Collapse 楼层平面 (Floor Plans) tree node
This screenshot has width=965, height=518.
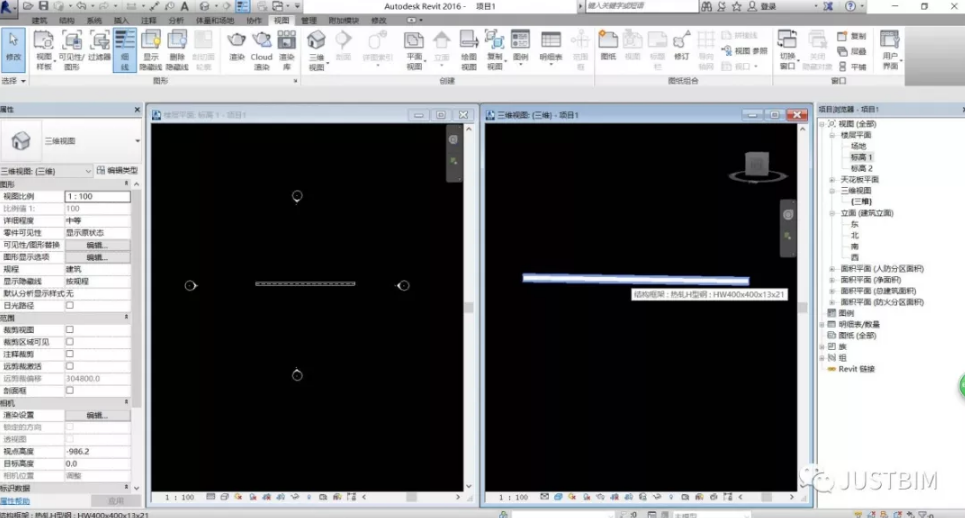coord(832,135)
